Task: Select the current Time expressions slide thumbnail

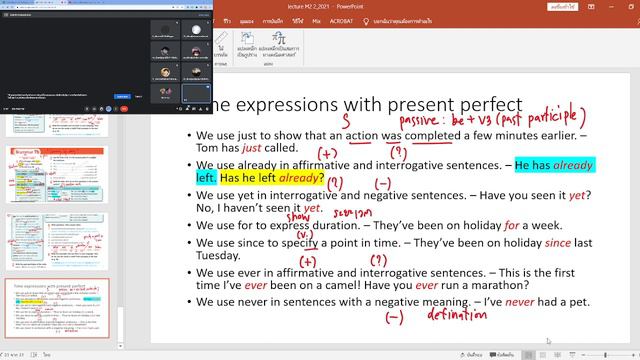Action: tap(57, 308)
